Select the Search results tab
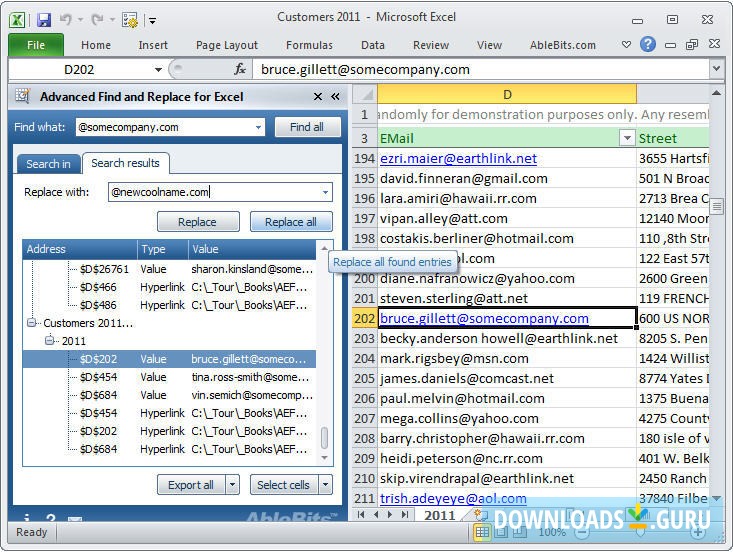The height and width of the screenshot is (552, 733). (125, 163)
